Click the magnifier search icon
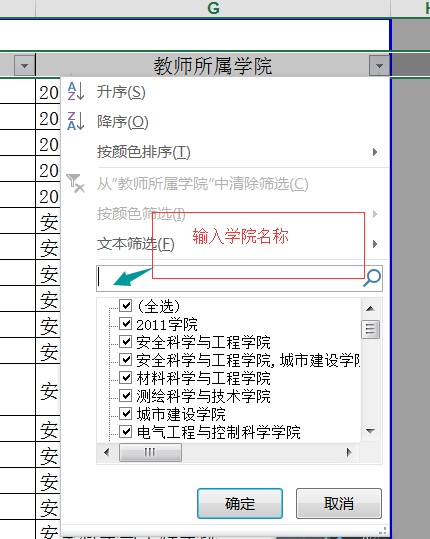This screenshot has width=430, height=539. click(372, 278)
